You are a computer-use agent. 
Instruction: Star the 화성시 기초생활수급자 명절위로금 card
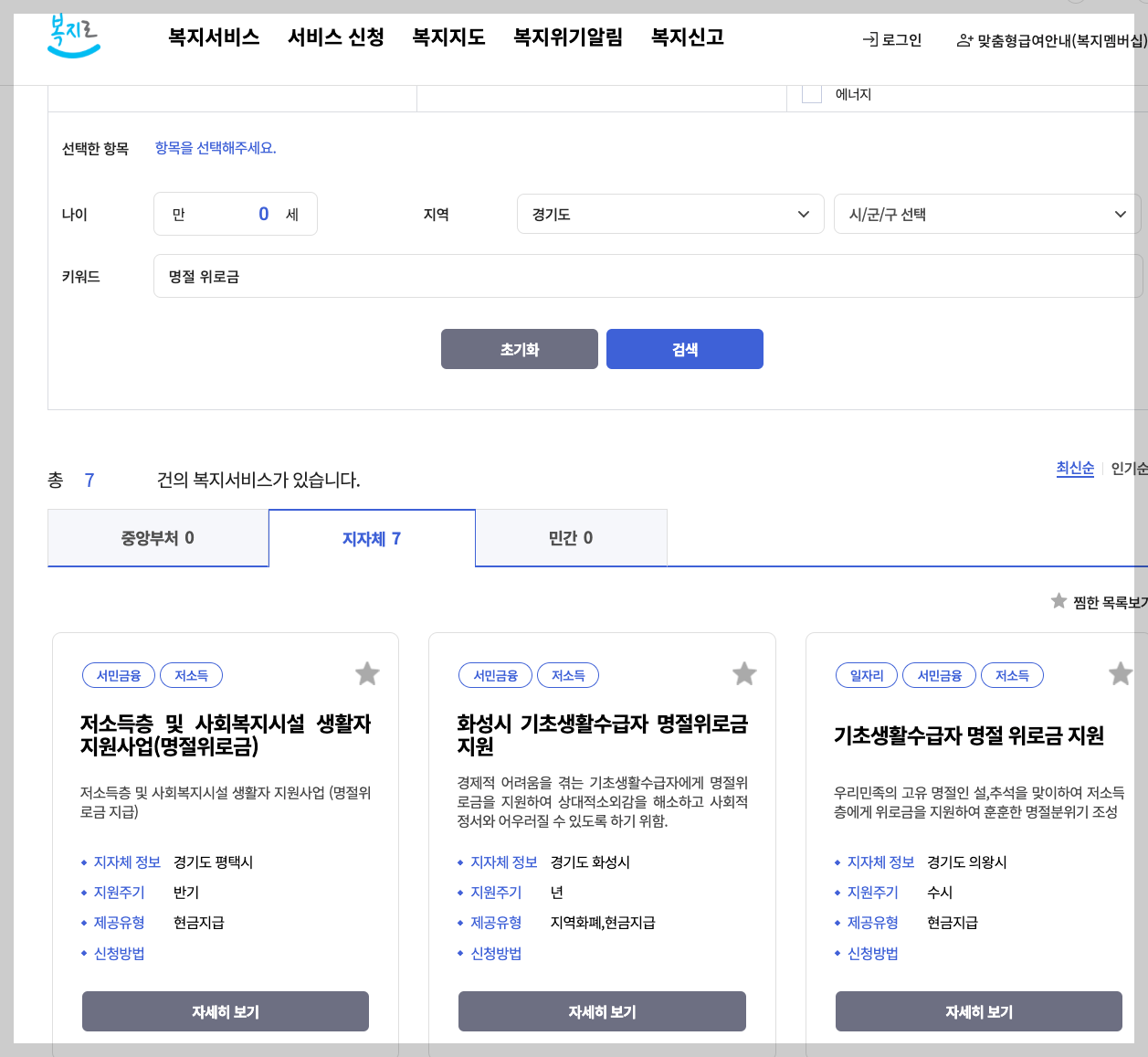click(743, 672)
